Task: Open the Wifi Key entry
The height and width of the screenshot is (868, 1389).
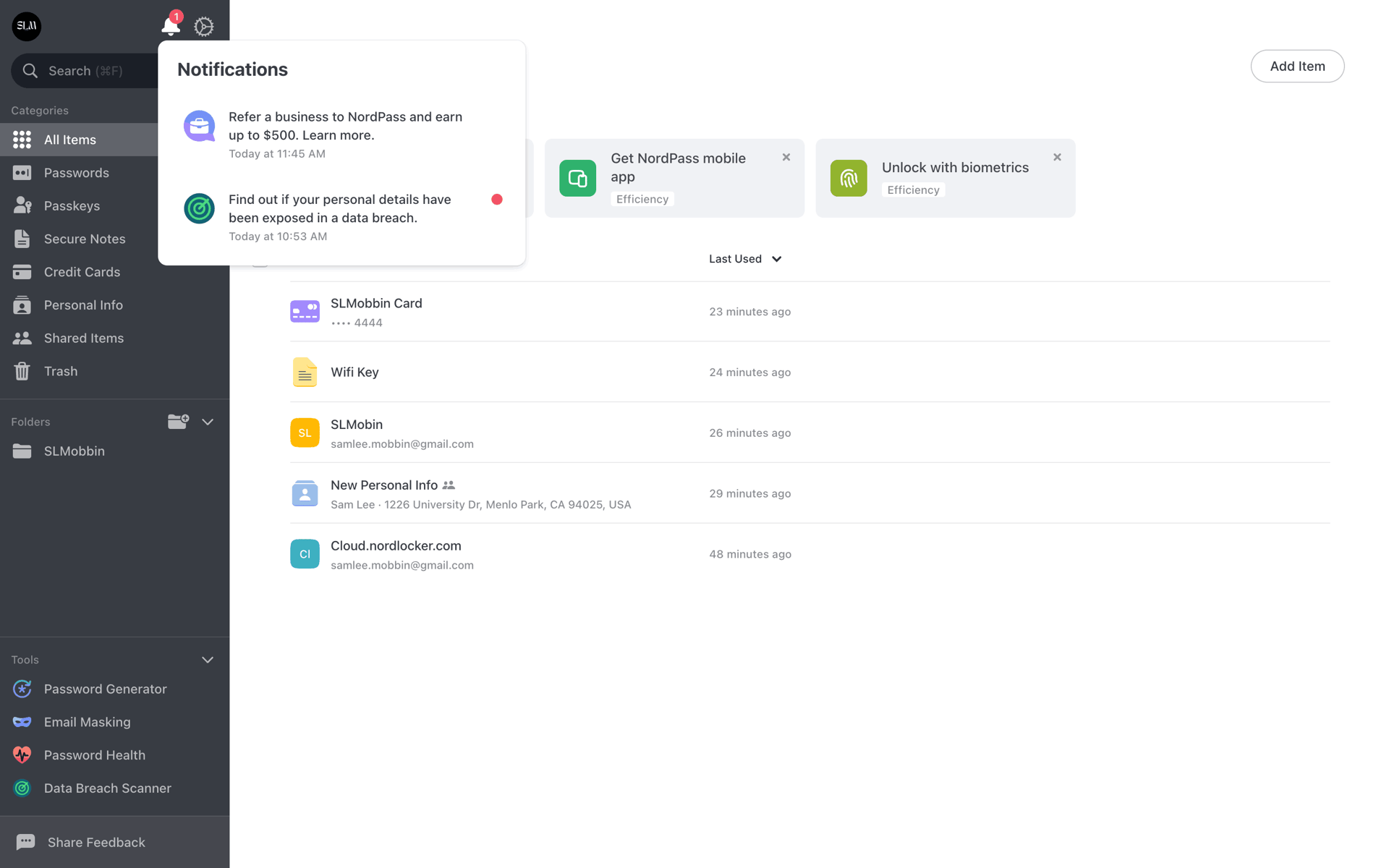Action: click(810, 372)
